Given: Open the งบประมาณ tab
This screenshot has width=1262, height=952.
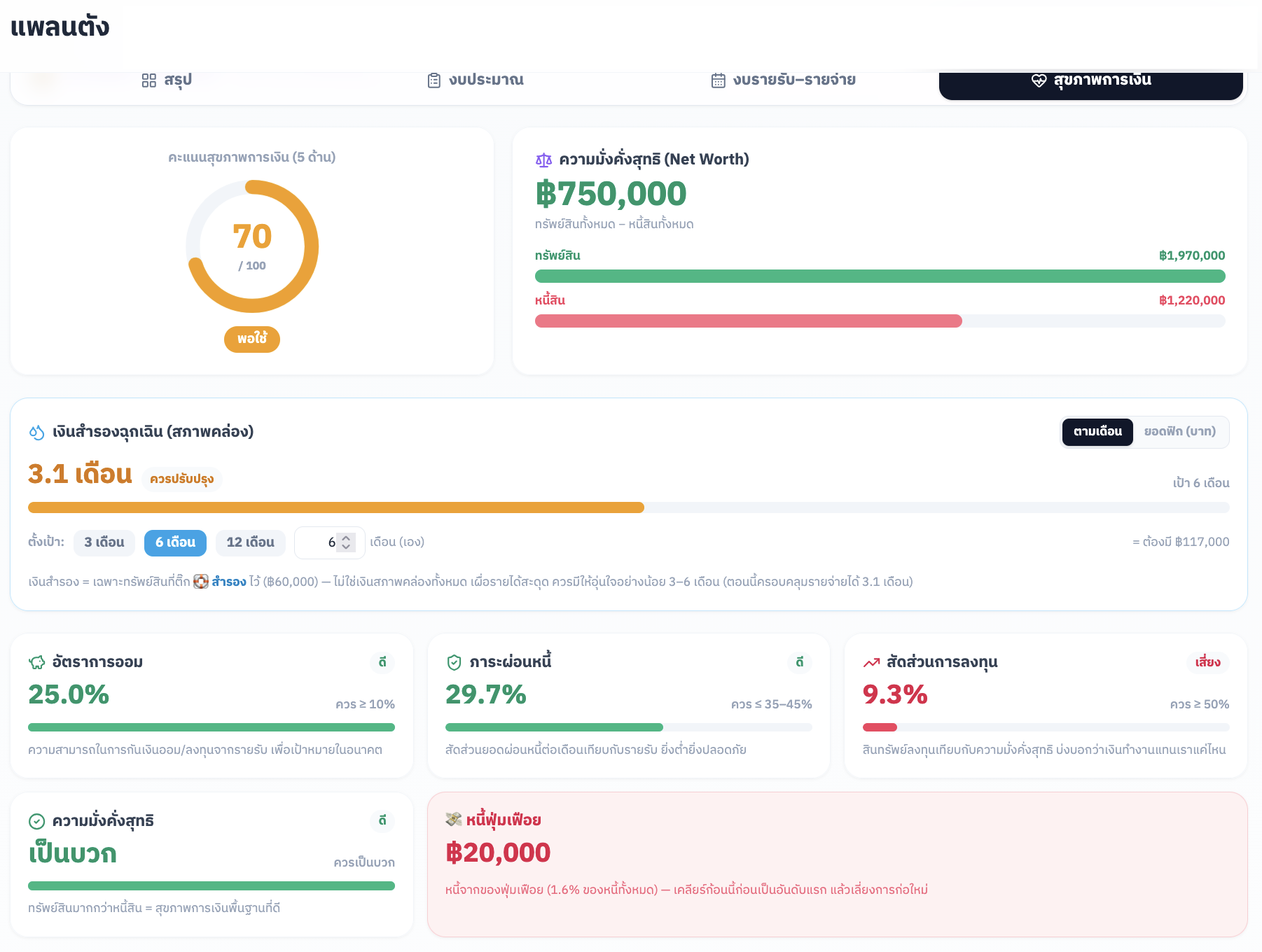Looking at the screenshot, I should [476, 80].
